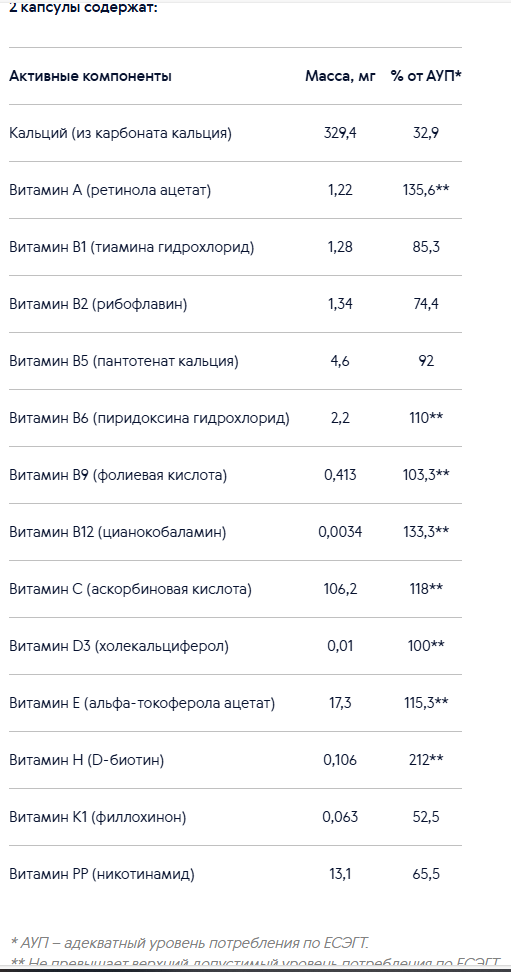Click Витамин B6 (пиридоксина гидрохлорид) text
This screenshot has height=972, width=511.
tap(149, 418)
